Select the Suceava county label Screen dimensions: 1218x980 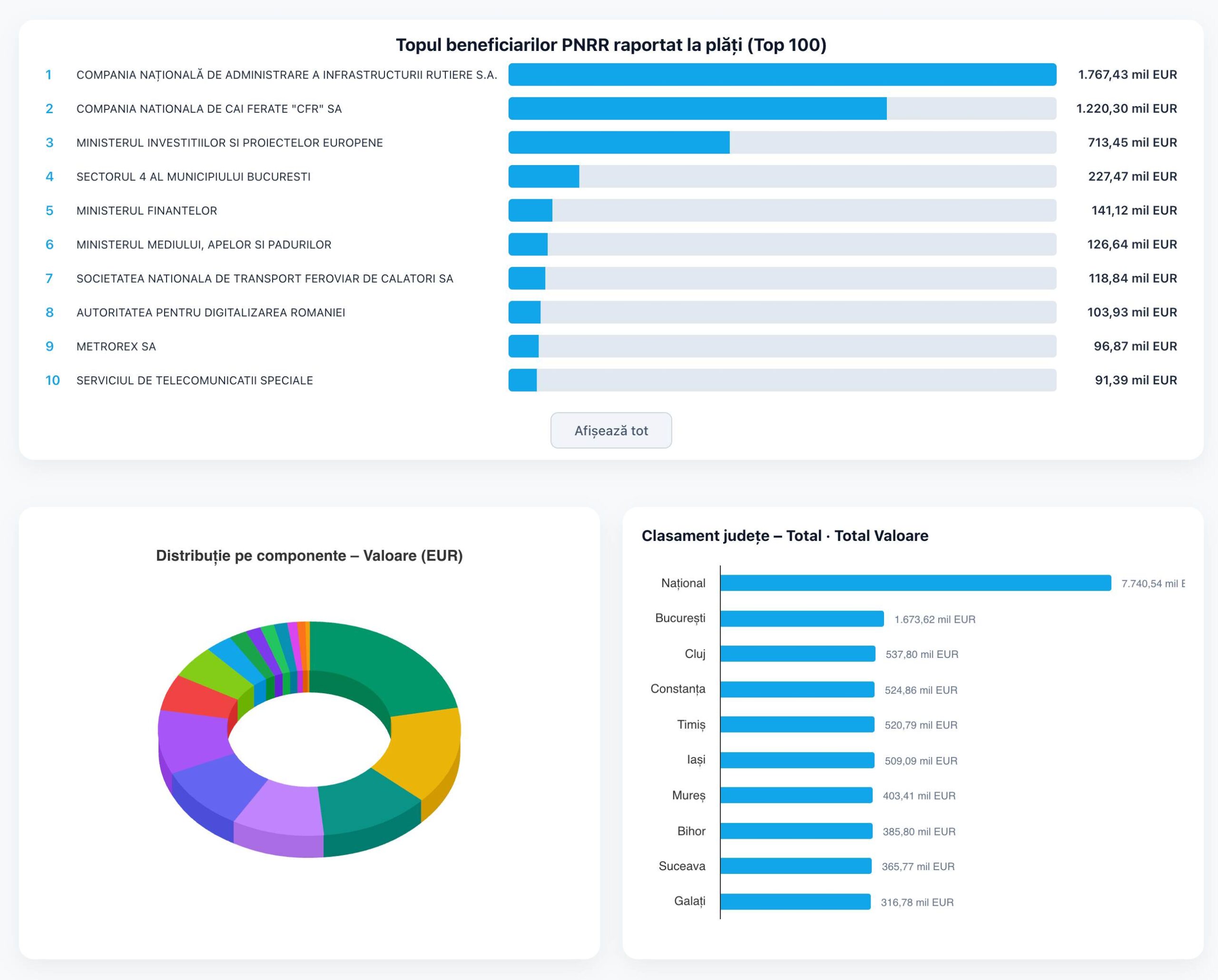(x=682, y=866)
